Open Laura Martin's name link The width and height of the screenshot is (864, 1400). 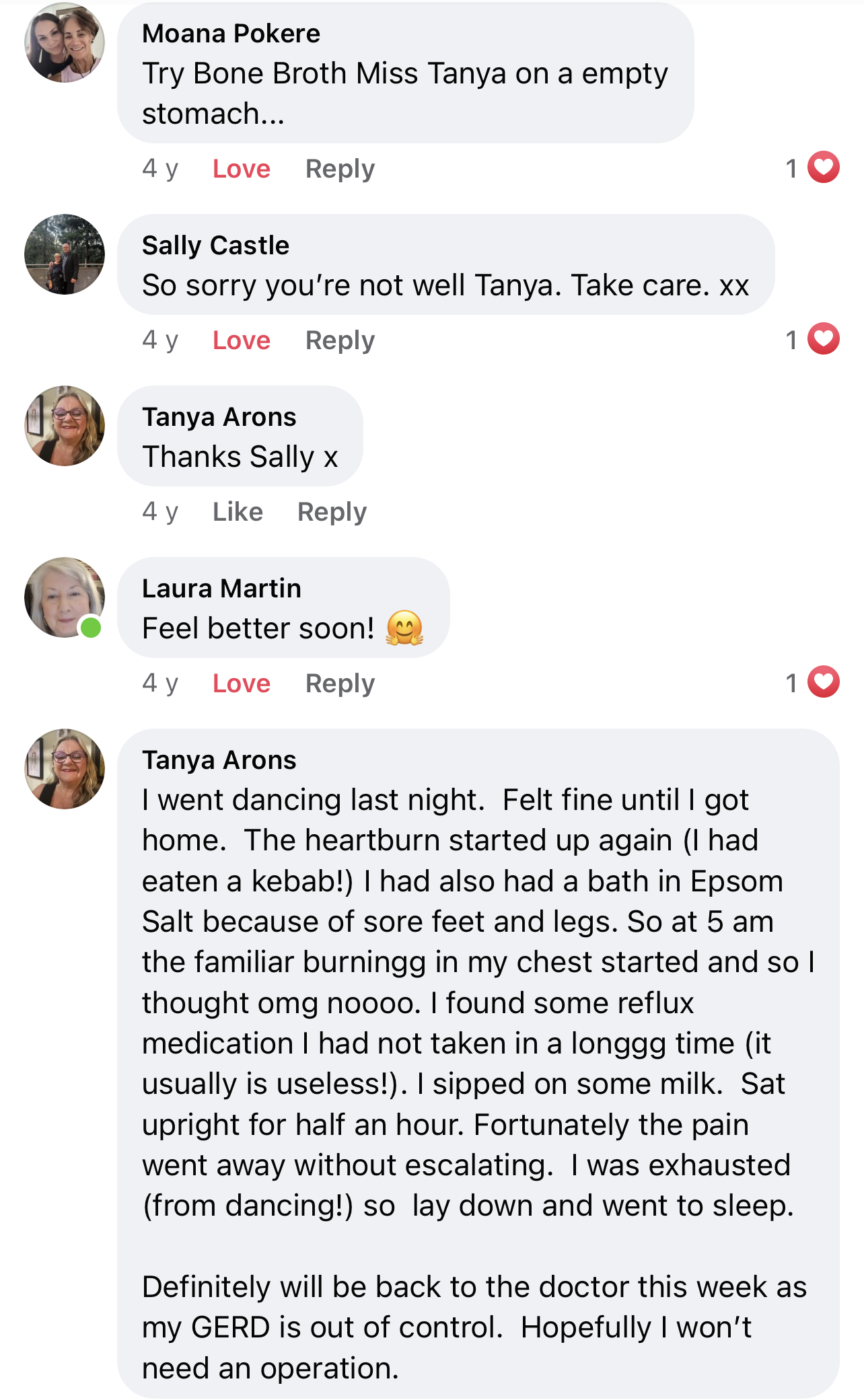click(221, 589)
